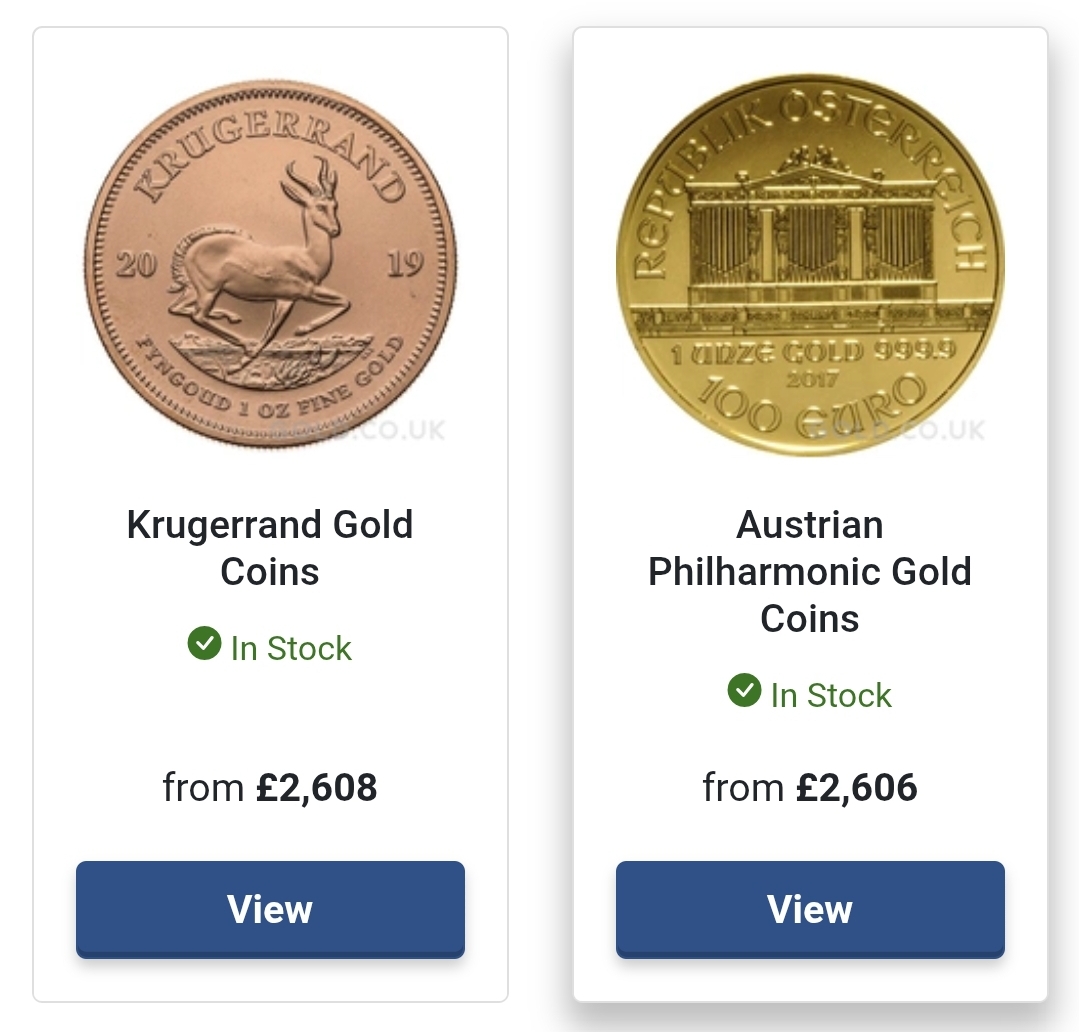Open the Austrian Philharmonic coin image

coord(810,264)
